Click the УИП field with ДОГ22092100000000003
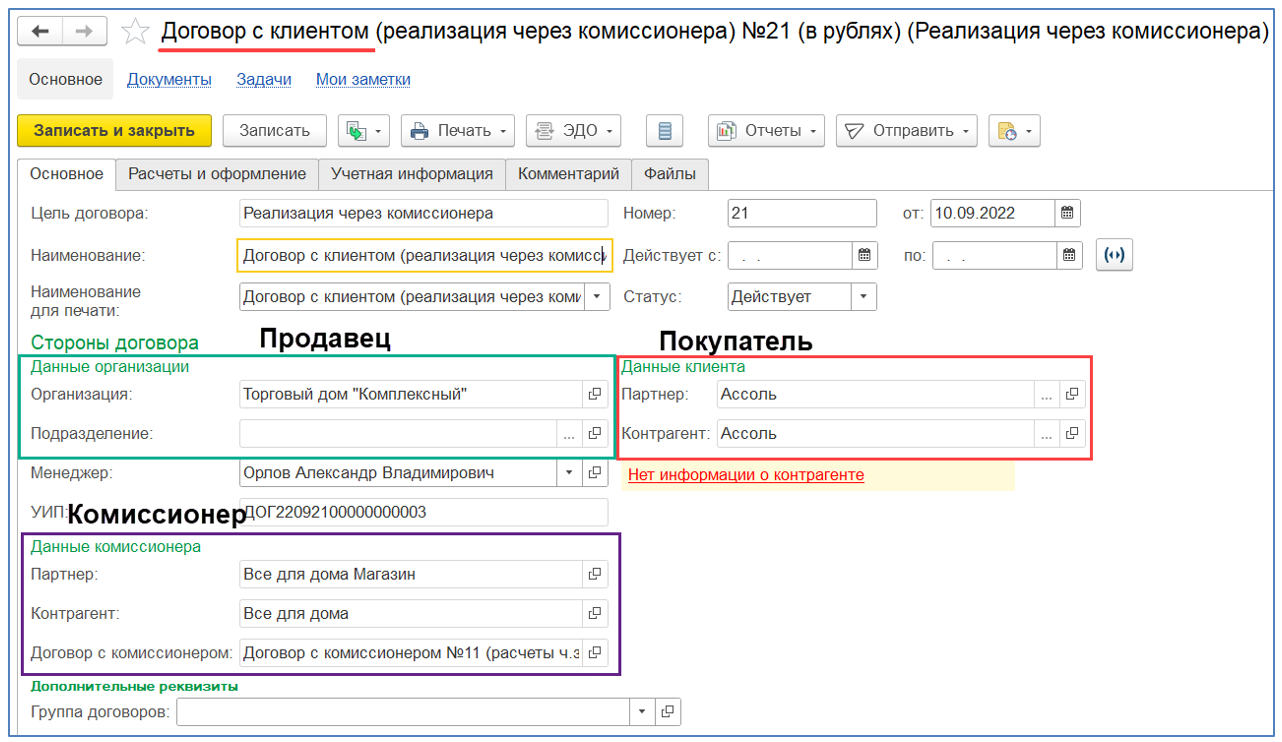 (x=424, y=513)
